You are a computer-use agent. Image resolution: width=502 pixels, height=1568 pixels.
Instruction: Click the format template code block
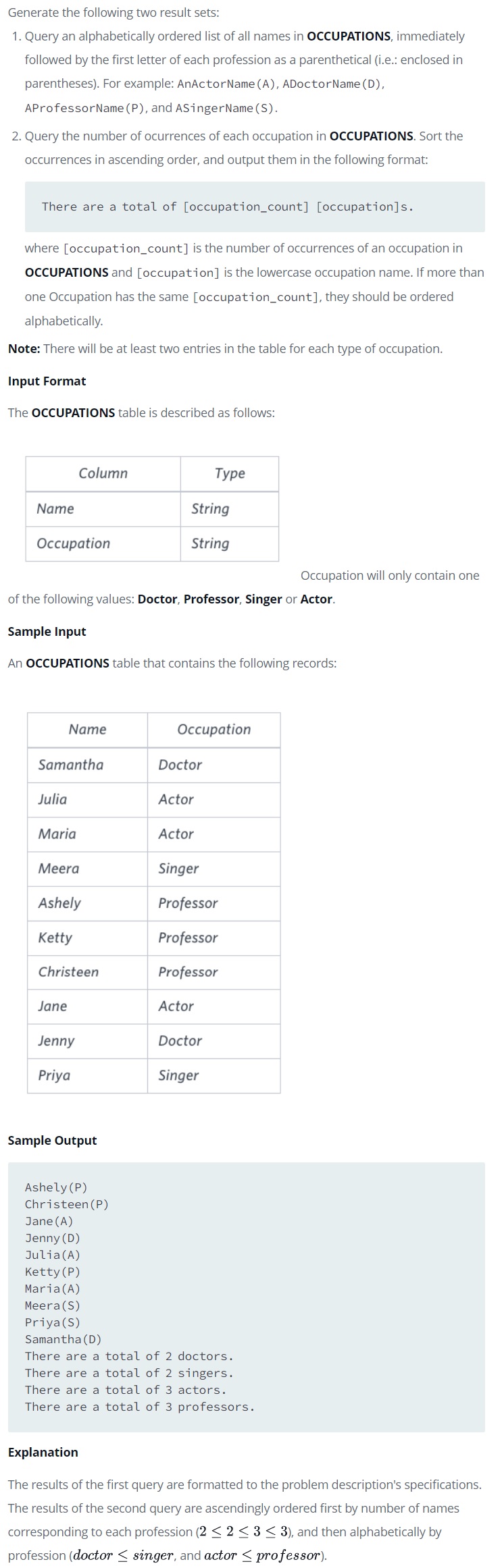coord(255,207)
